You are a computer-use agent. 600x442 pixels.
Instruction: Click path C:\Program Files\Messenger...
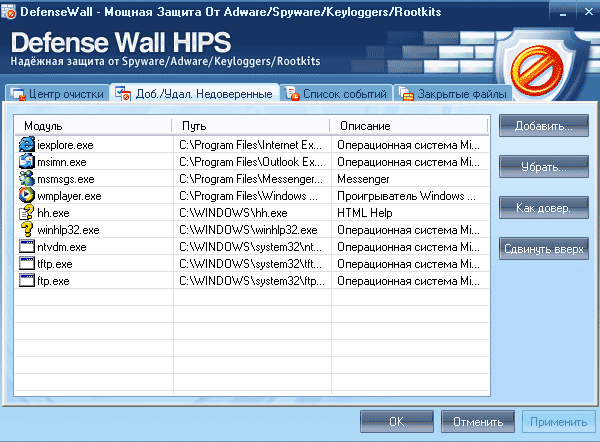point(251,179)
